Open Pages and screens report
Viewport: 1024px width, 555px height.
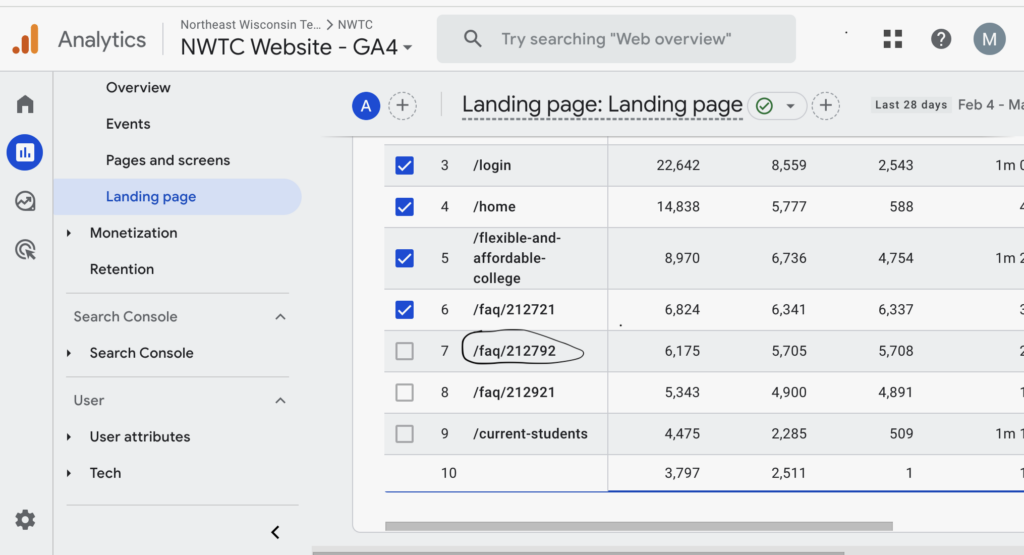168,160
